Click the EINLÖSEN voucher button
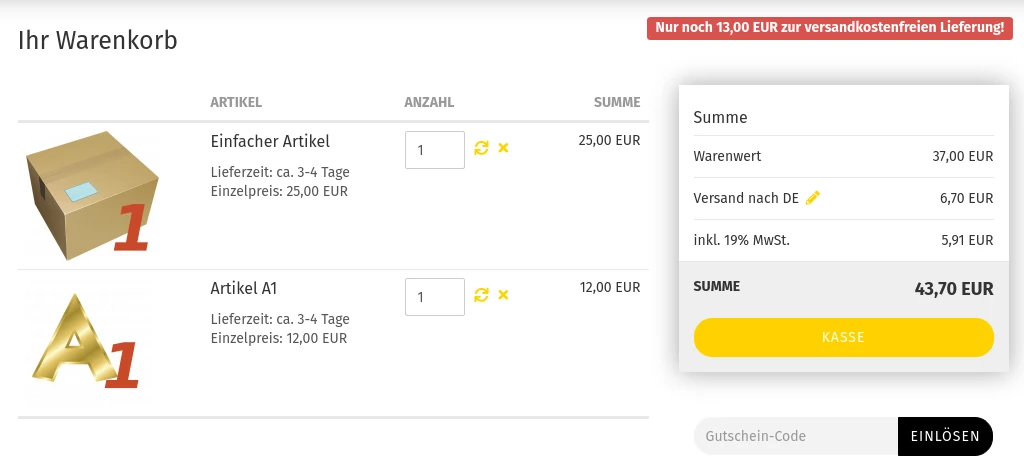The width and height of the screenshot is (1024, 469). [x=945, y=436]
